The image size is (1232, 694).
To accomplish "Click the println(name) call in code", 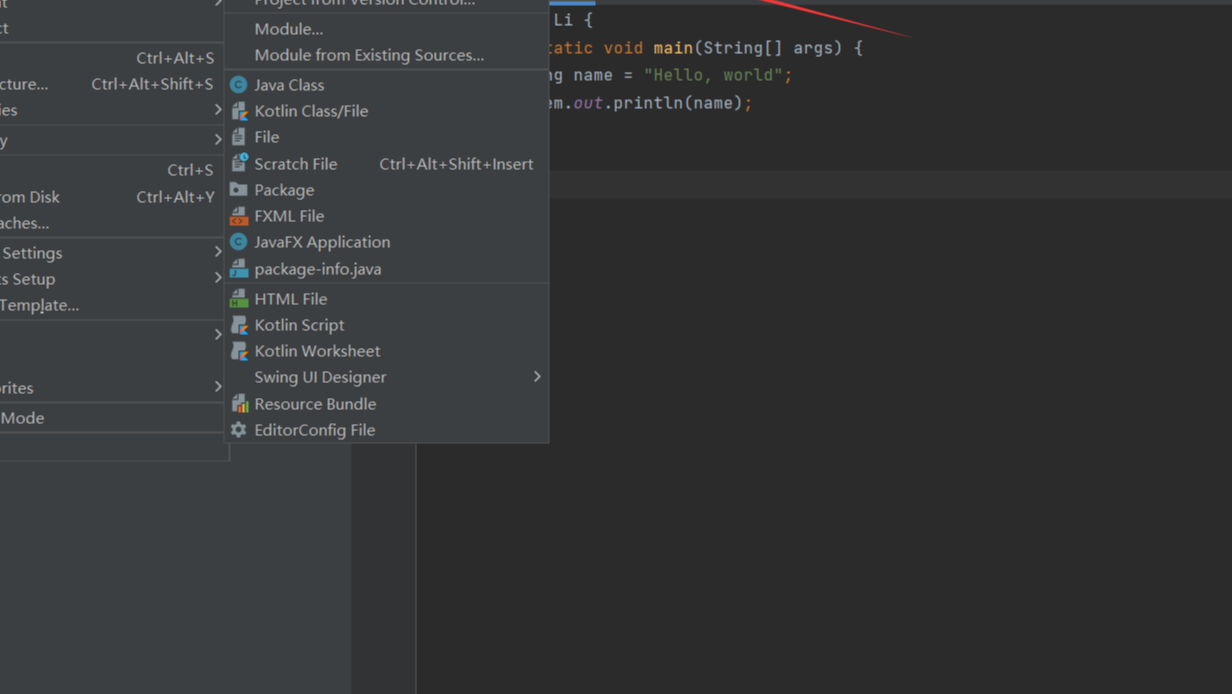I will click(678, 103).
